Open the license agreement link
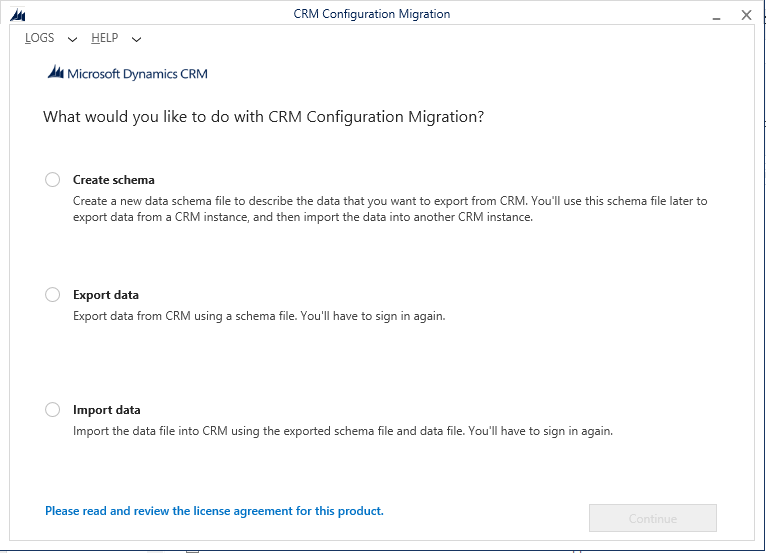The height and width of the screenshot is (553, 766). tap(214, 511)
